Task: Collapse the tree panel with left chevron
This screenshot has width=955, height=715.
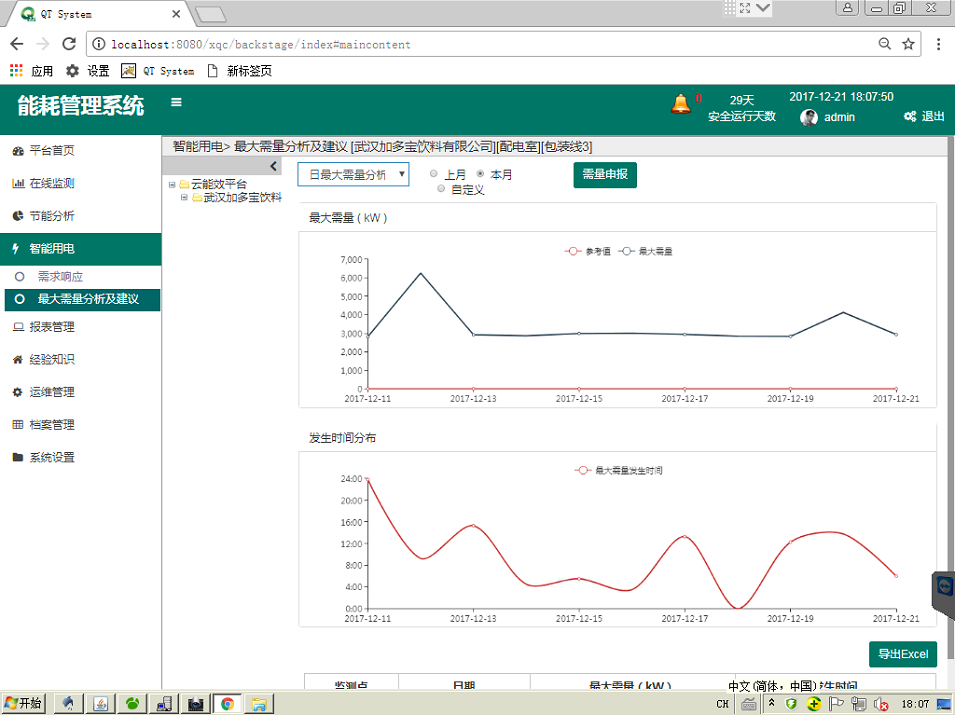Action: pos(273,166)
